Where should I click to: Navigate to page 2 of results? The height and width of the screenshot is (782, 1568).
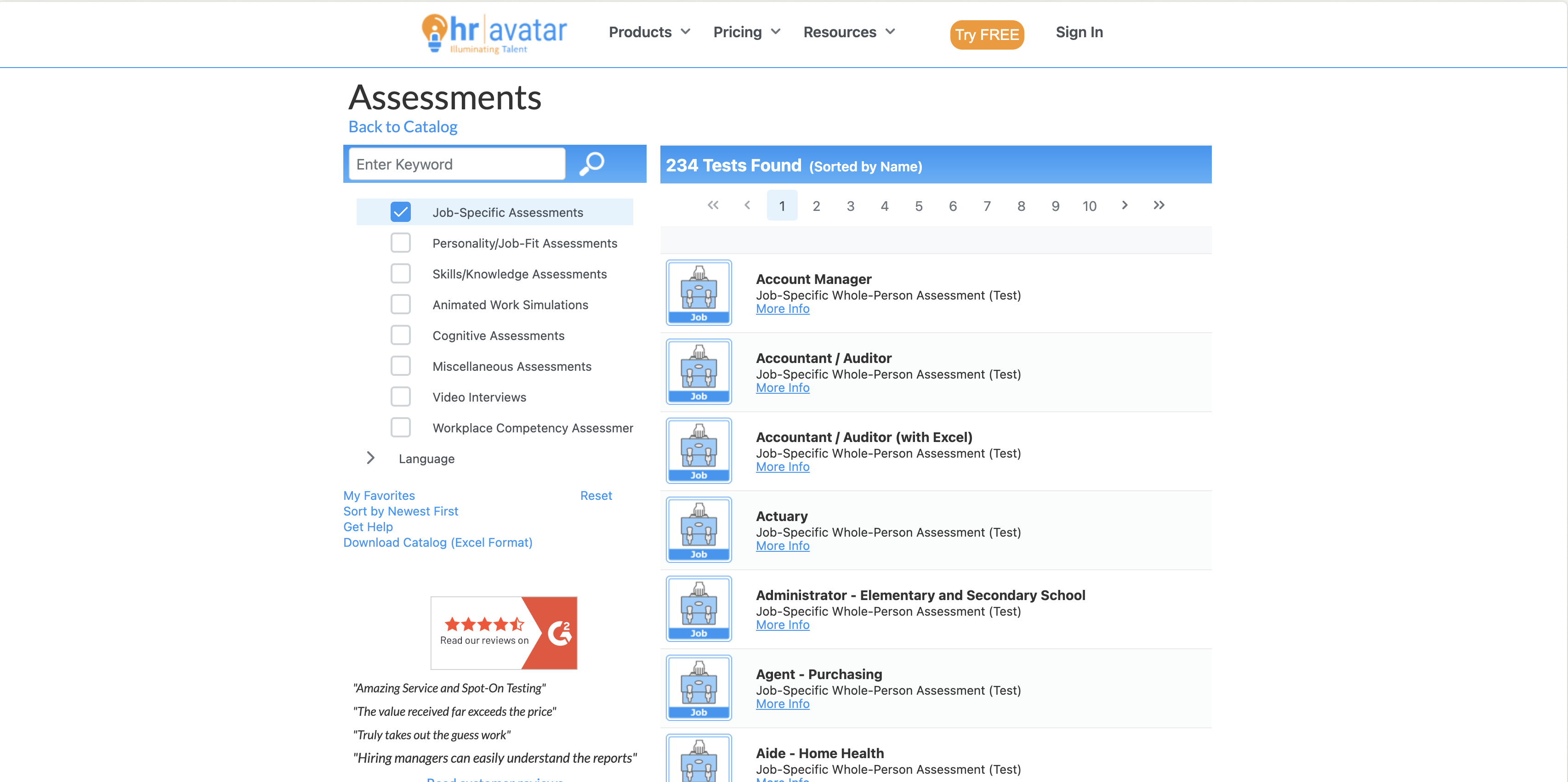tap(817, 206)
